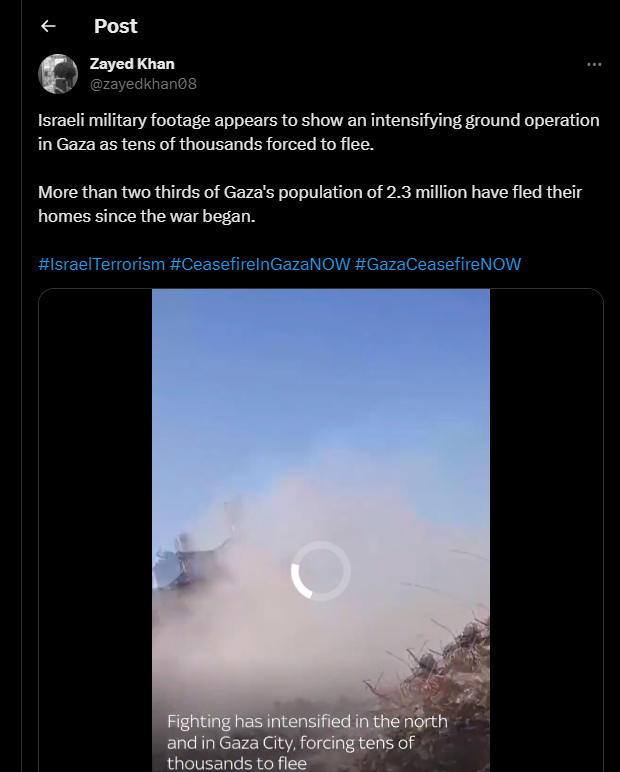The image size is (620, 772).
Task: Open the #CeasefireInGazaNOW hashtag
Action: point(260,264)
